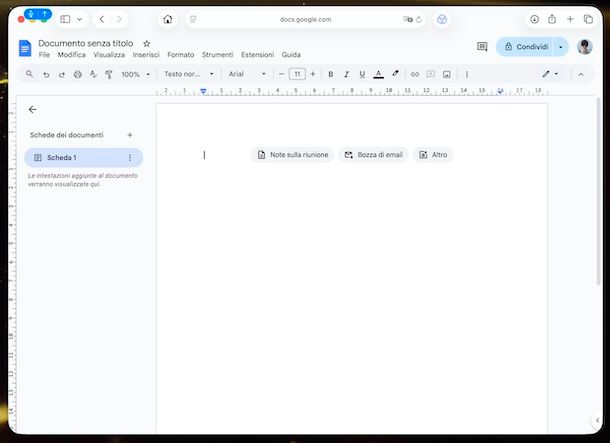
Task: Open the Formato menu
Action: 181,55
